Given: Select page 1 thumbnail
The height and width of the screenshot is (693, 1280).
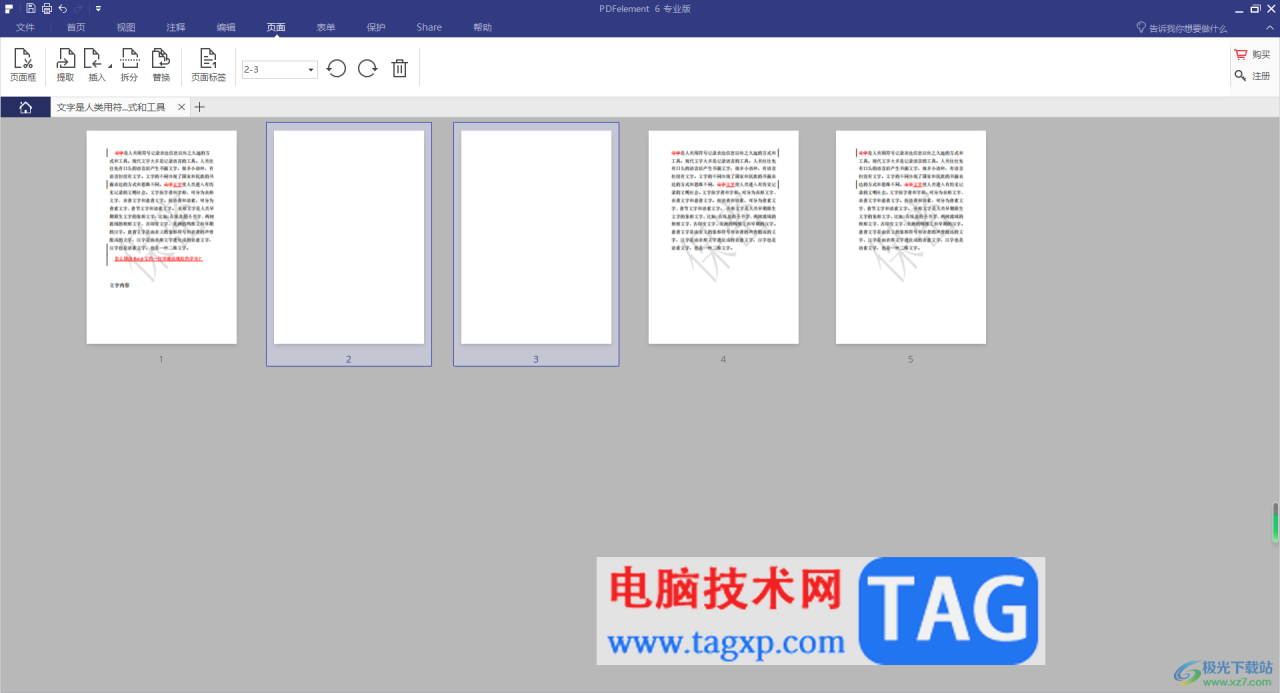Looking at the screenshot, I should pos(161,237).
